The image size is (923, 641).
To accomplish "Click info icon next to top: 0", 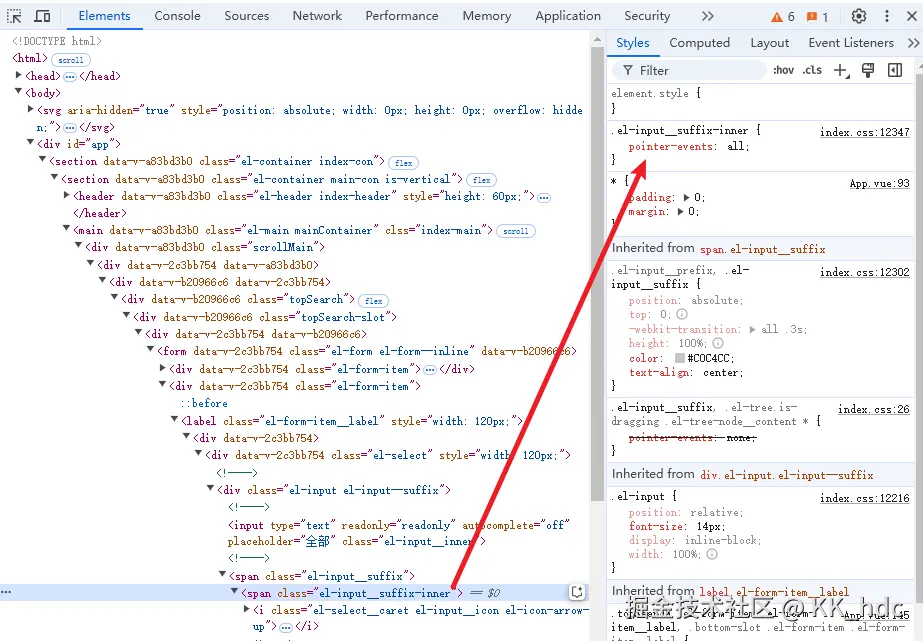I will click(682, 314).
